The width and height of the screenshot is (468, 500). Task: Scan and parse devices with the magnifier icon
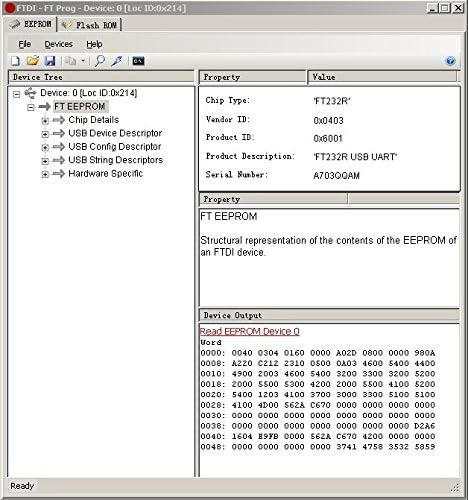click(x=100, y=61)
